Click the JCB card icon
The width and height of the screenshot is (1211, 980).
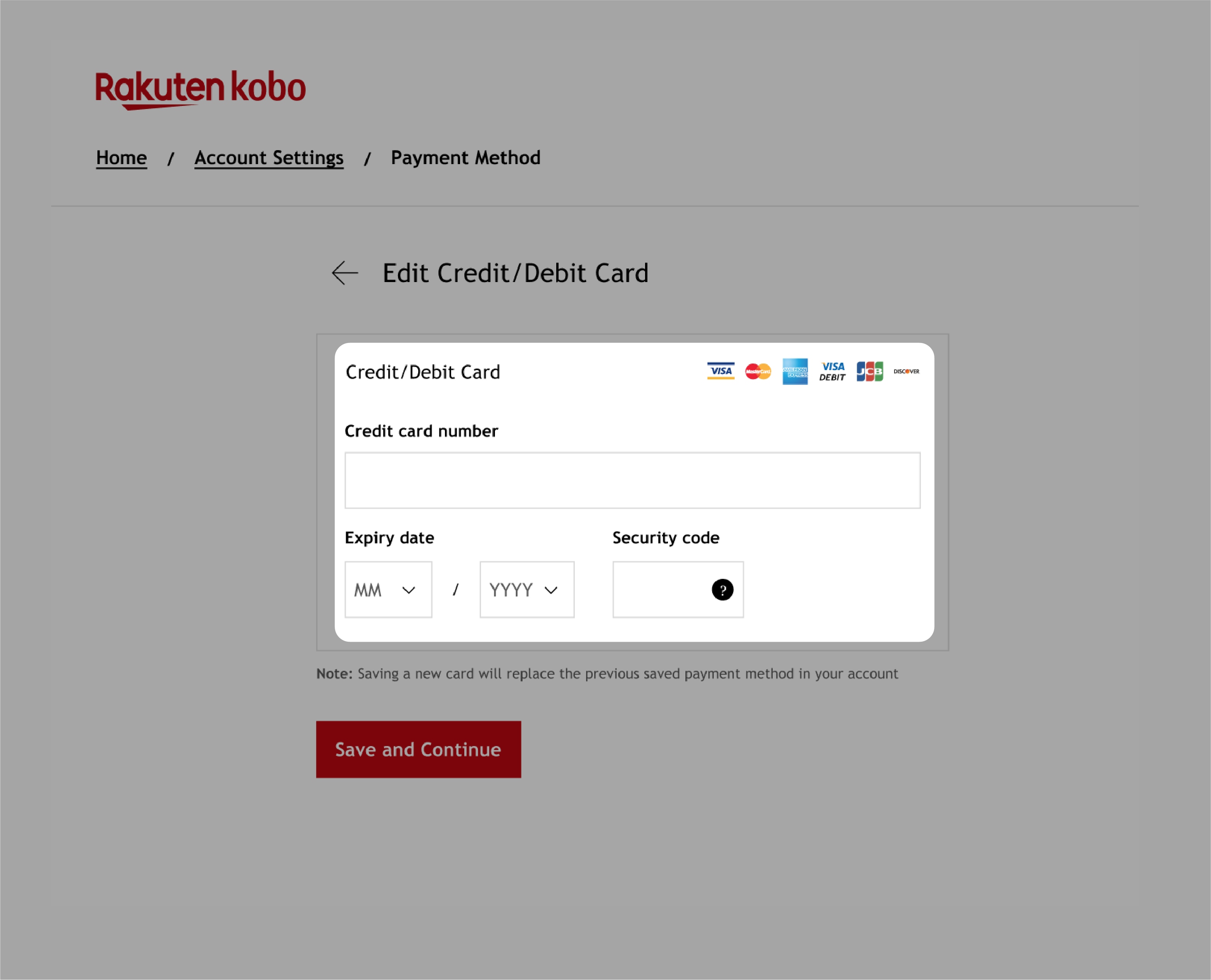(869, 371)
